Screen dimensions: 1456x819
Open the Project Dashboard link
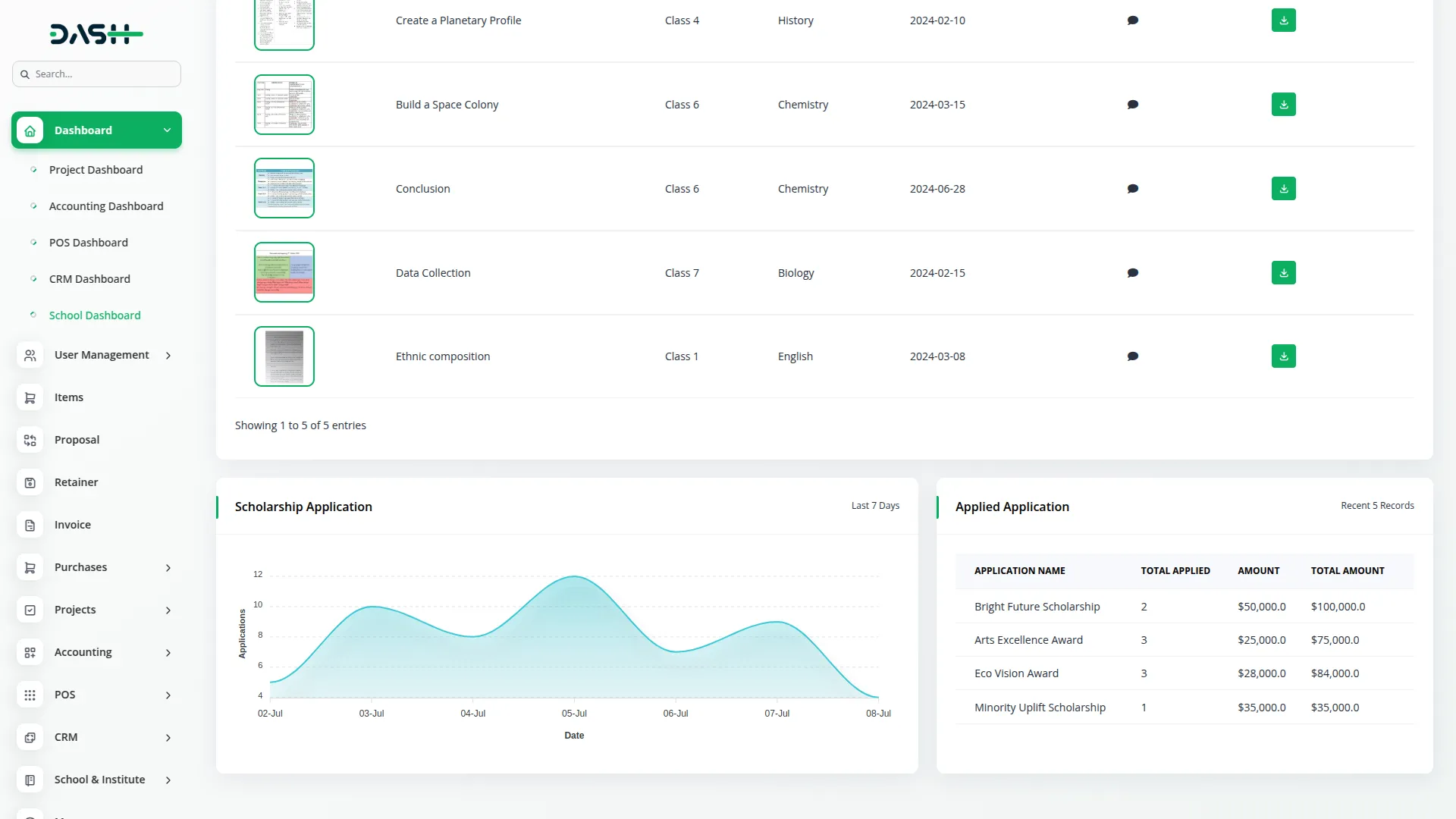tap(96, 170)
